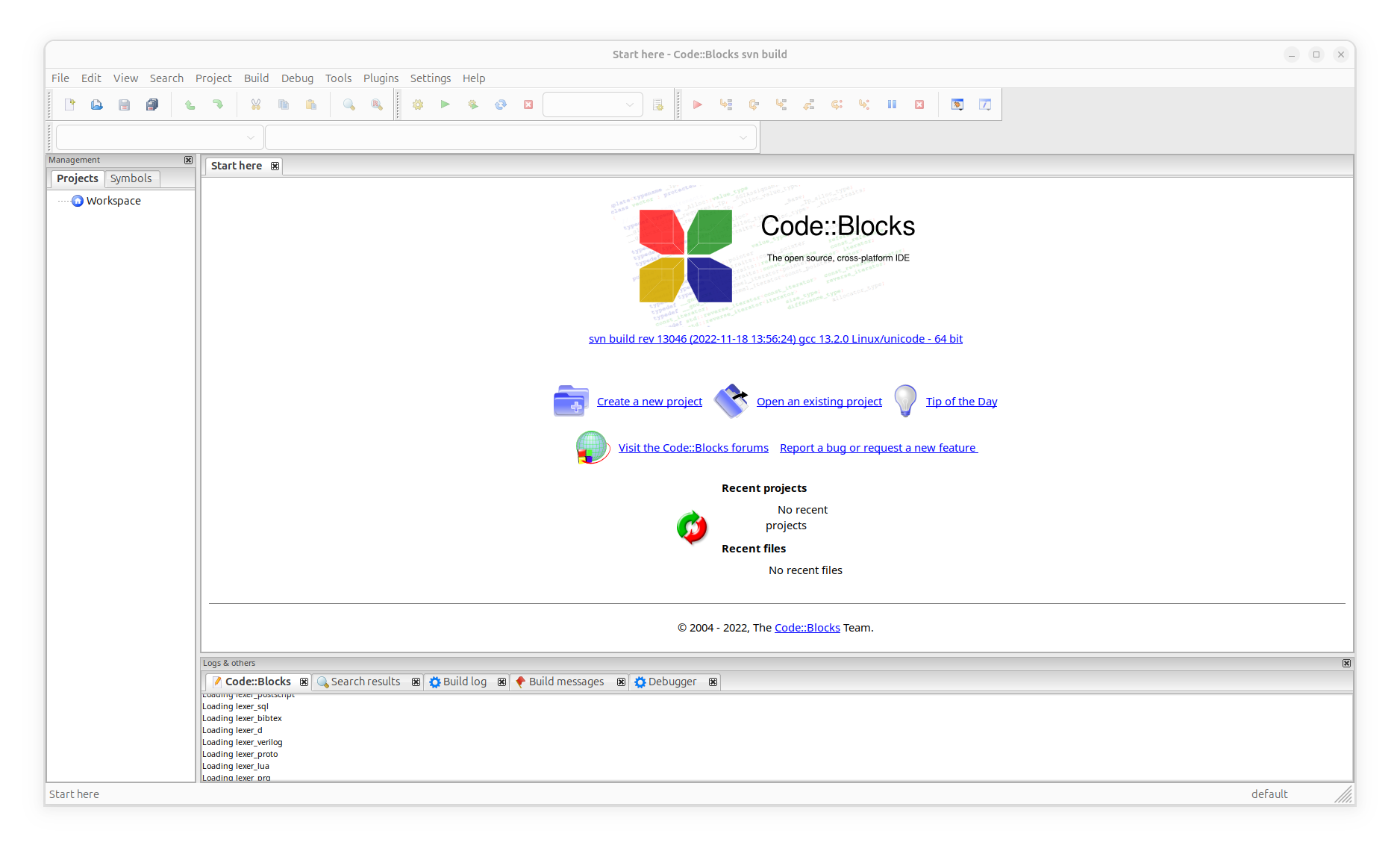Viewport: 1400px width, 854px height.
Task: Click the Build and run icon
Action: click(473, 105)
